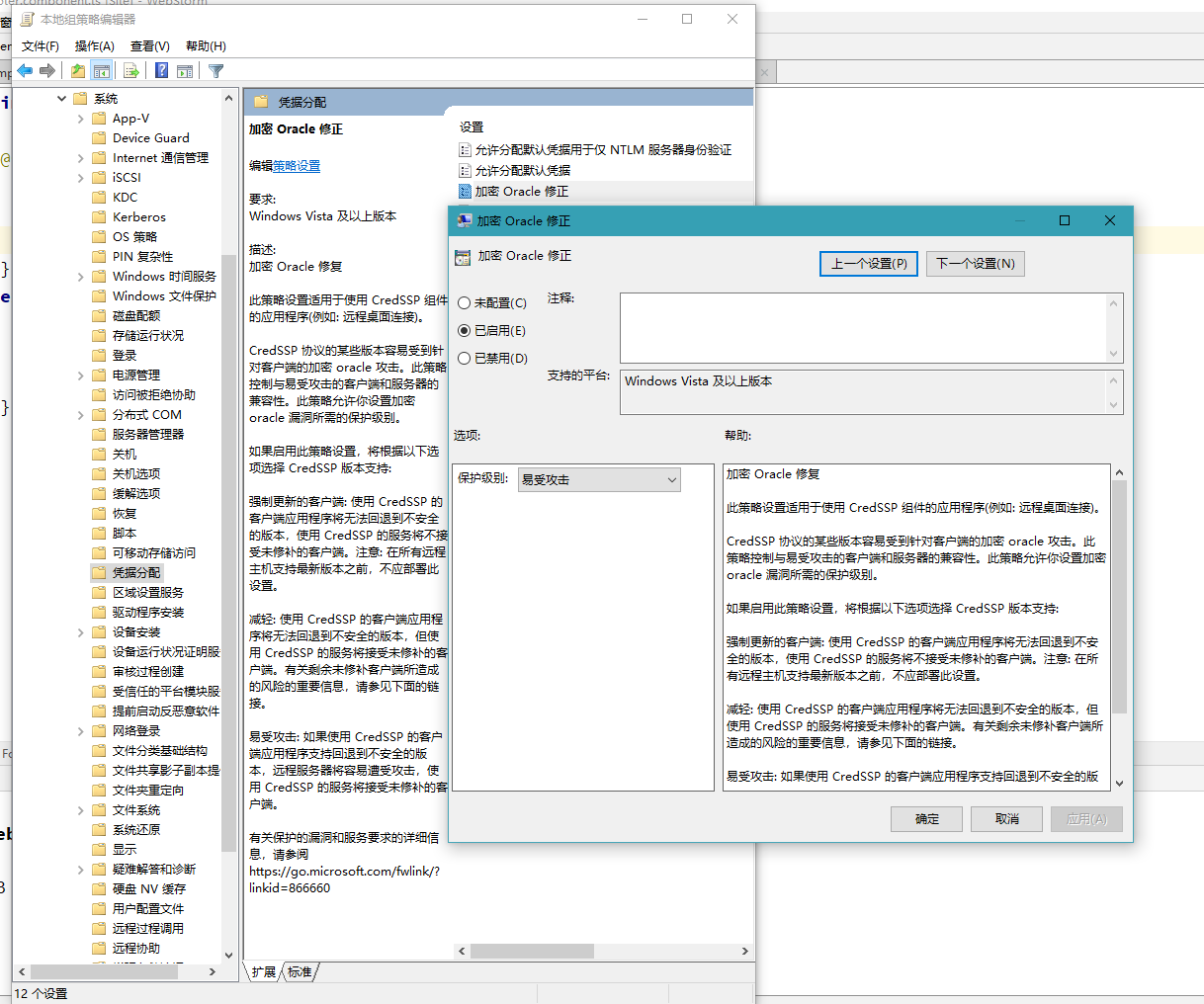Toggle the Show/Hide Console Tree icon
This screenshot has width=1204, height=1004.
point(101,71)
